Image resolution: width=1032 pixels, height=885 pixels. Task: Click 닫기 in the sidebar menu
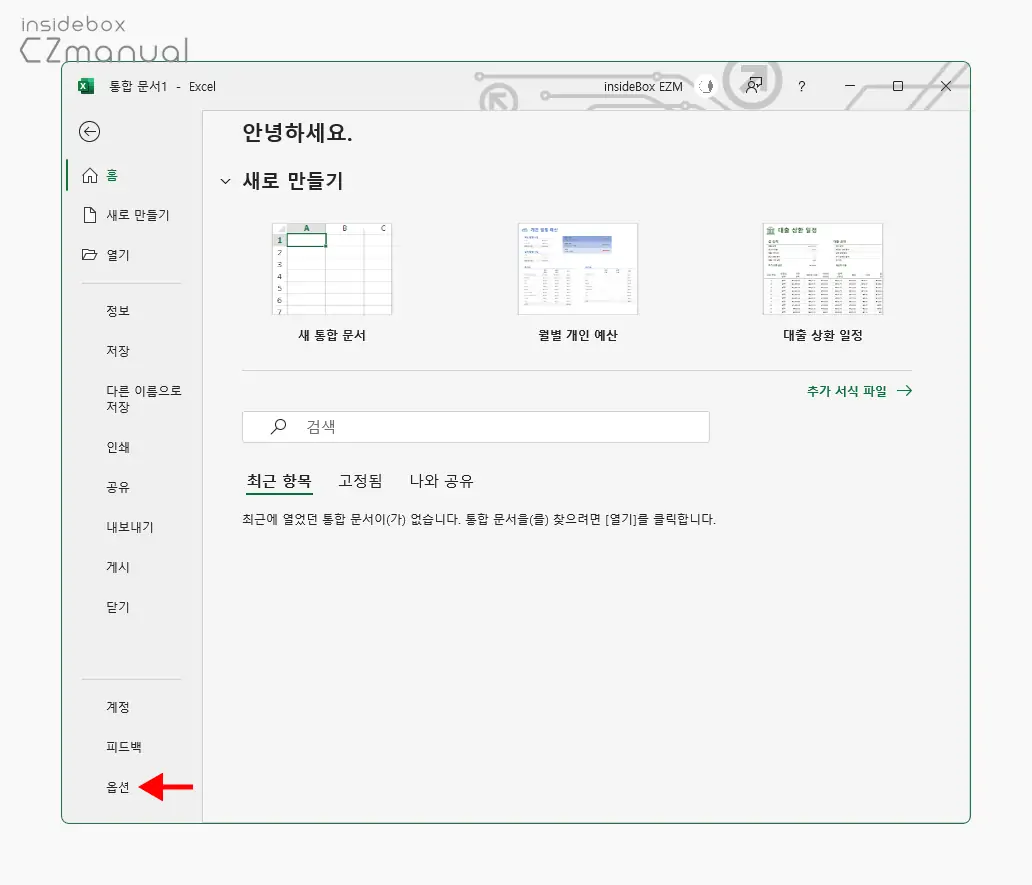click(118, 607)
